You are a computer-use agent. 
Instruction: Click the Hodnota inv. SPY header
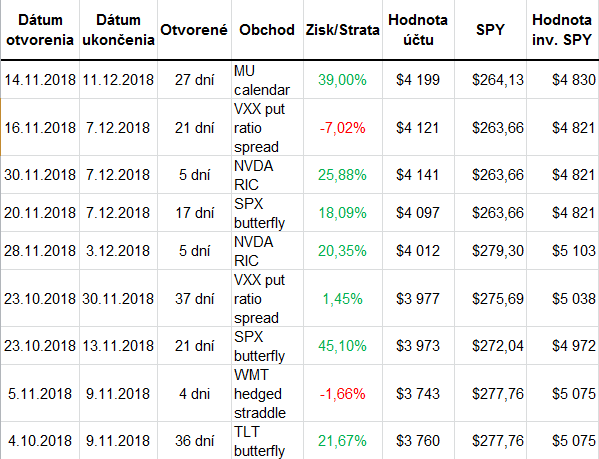pos(562,30)
